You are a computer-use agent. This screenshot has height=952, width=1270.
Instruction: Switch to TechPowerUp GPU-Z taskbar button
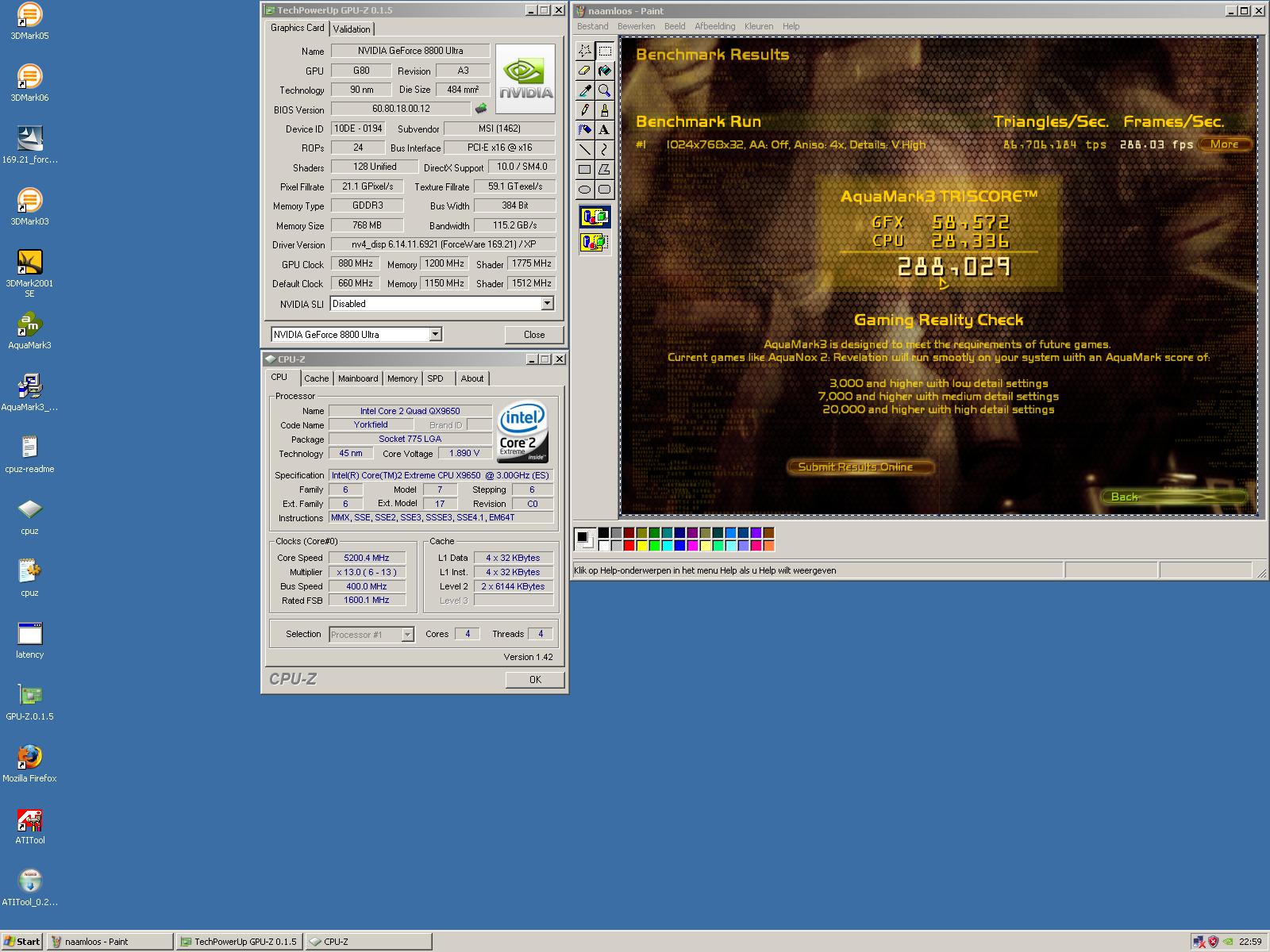(238, 942)
